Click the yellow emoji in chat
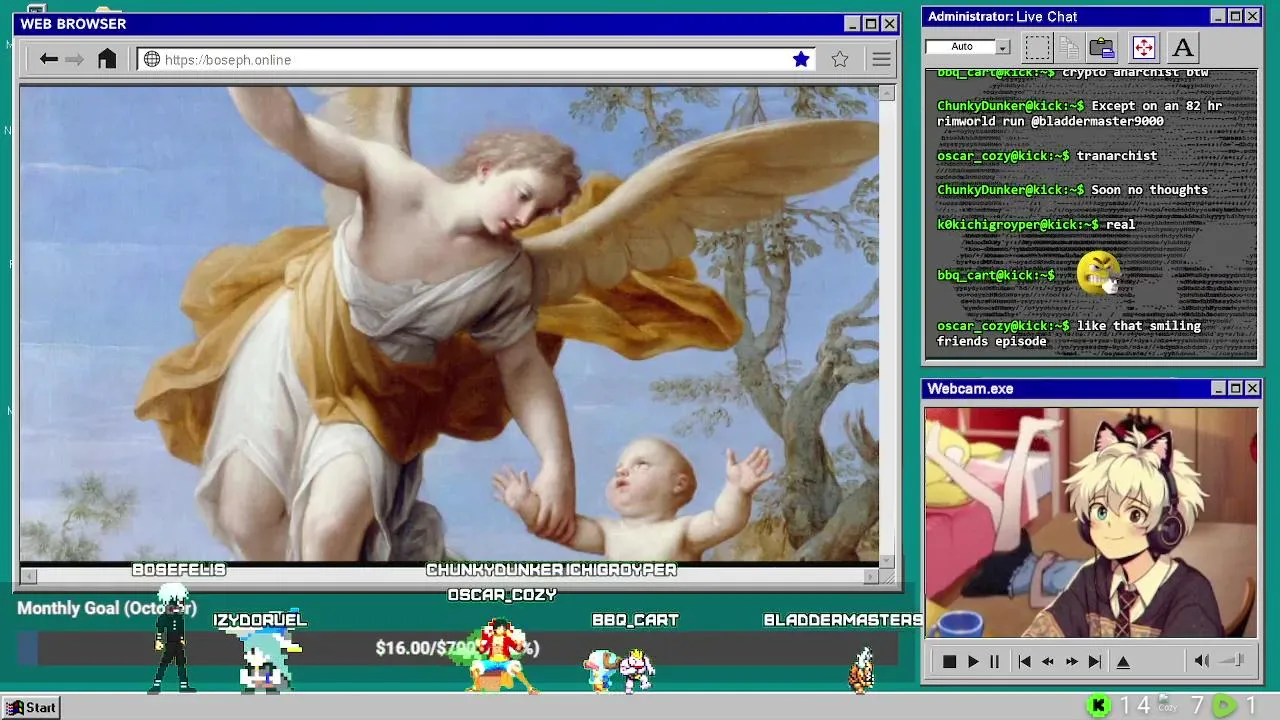Image resolution: width=1280 pixels, height=720 pixels. pyautogui.click(x=1098, y=272)
